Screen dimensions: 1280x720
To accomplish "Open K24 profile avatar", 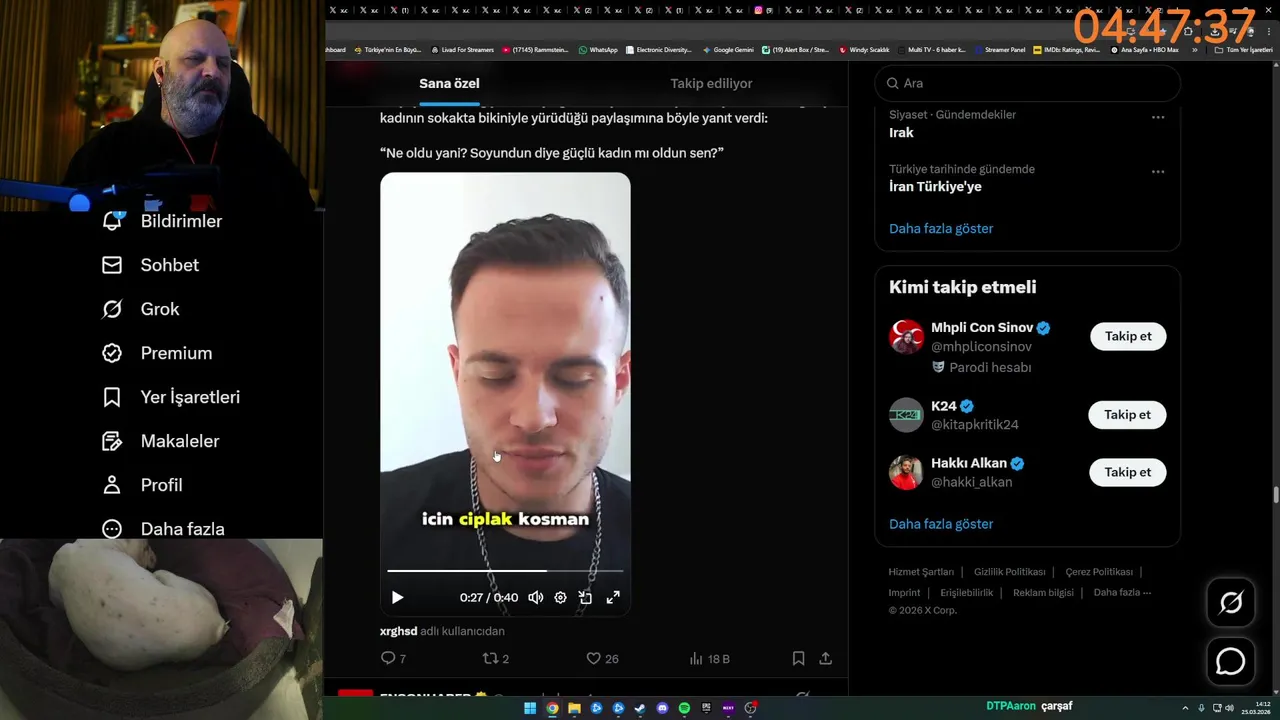I will pos(906,414).
